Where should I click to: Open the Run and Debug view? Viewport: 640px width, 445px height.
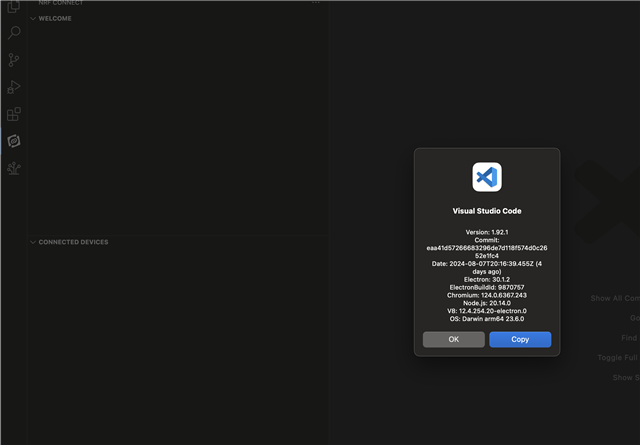click(x=13, y=87)
